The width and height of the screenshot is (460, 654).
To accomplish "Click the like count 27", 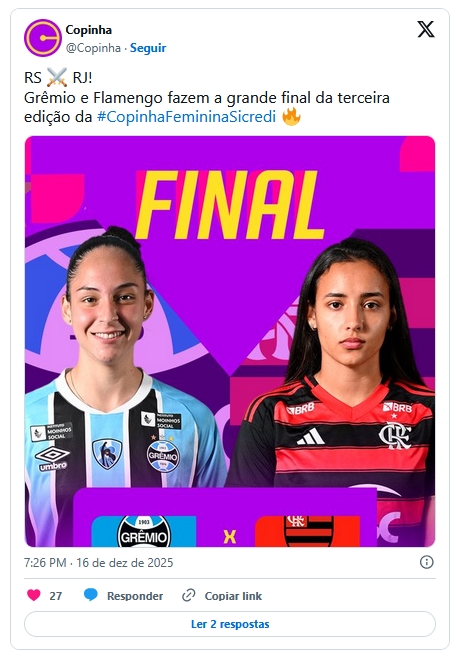I will pos(55,596).
